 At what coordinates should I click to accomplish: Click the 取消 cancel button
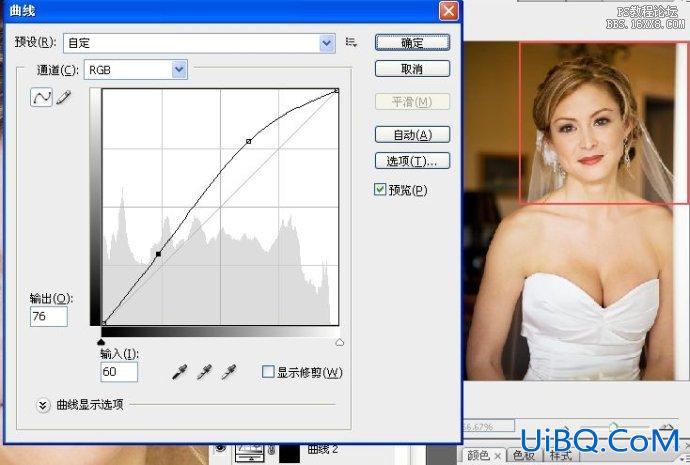point(412,69)
